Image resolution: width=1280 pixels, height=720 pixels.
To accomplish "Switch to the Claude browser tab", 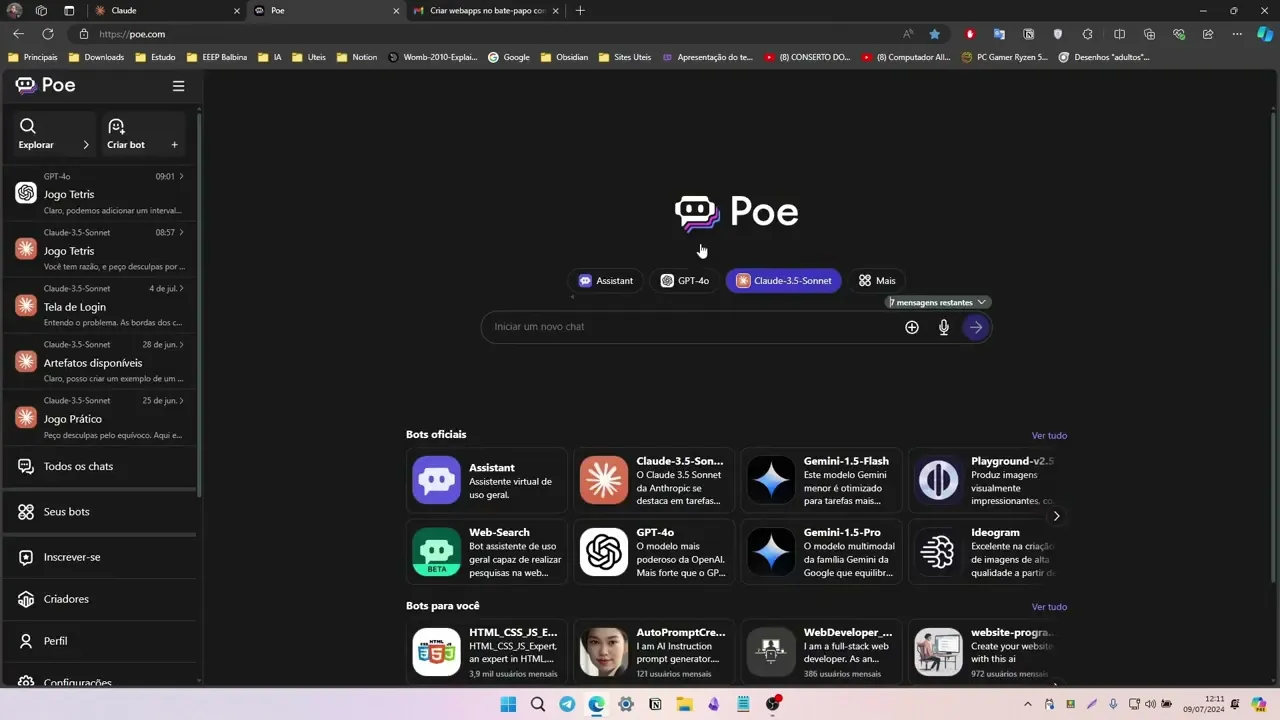I will 165,10.
